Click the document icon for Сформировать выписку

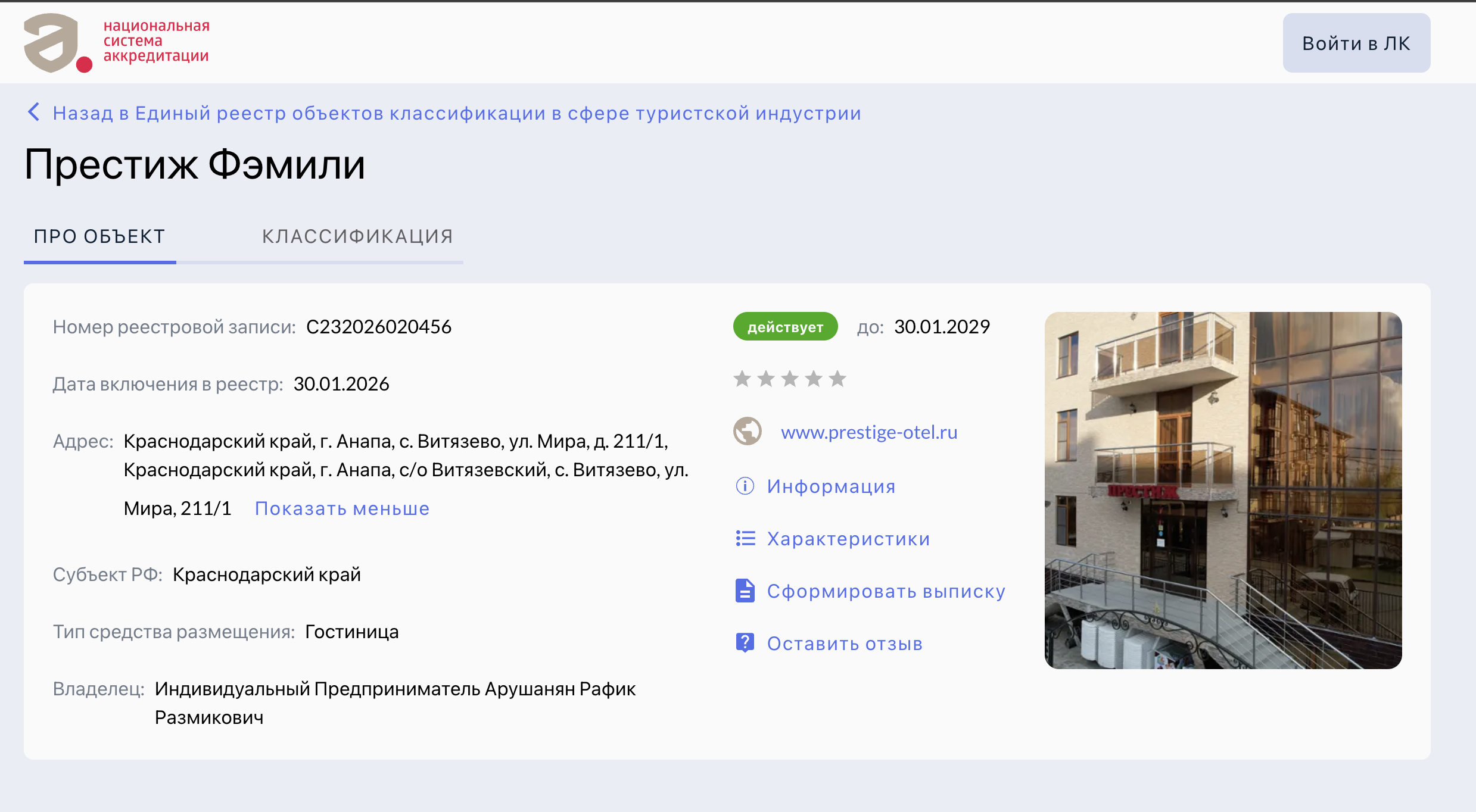[745, 591]
